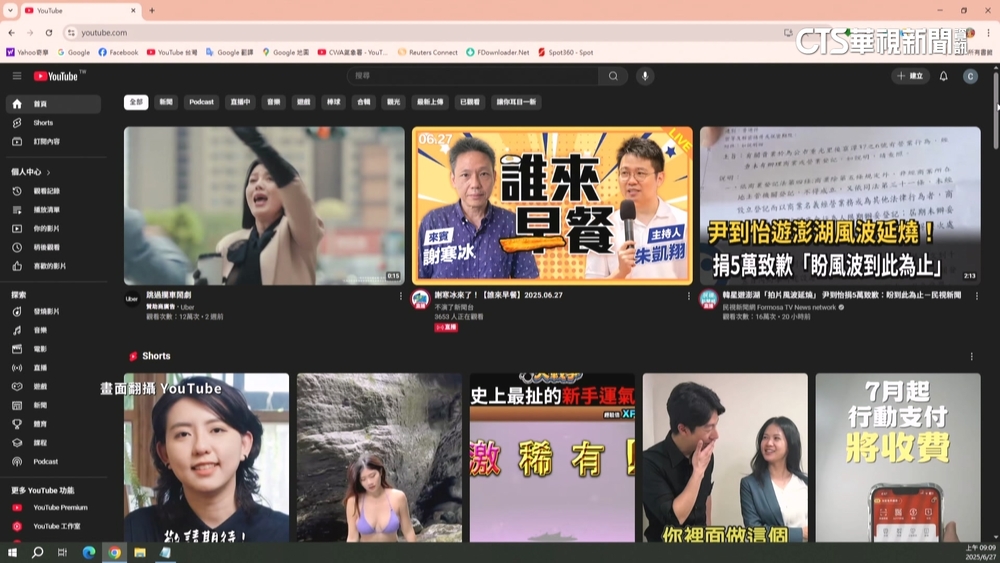
Task: Open Shorts shelf more options menu
Action: tap(971, 356)
